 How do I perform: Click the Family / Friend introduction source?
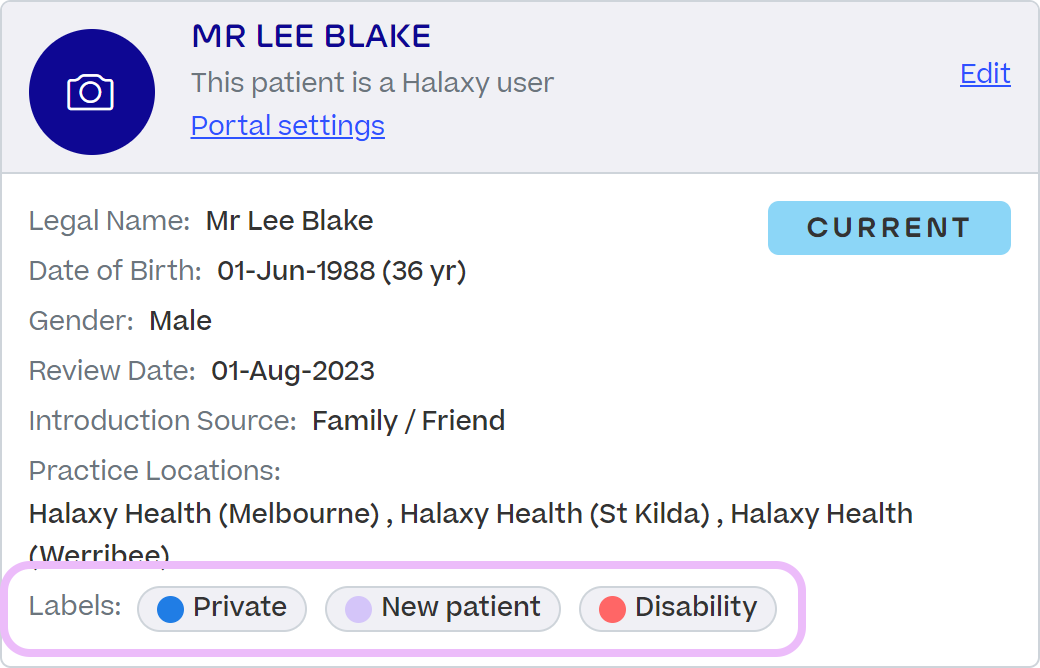tap(409, 421)
